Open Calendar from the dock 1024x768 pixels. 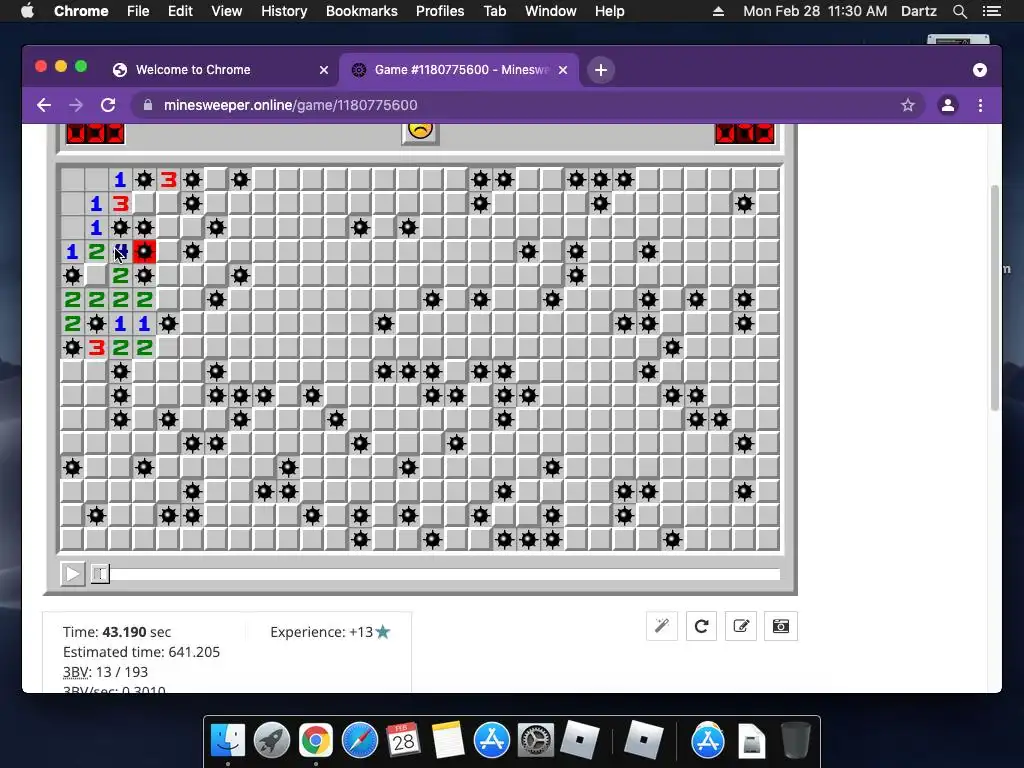403,741
